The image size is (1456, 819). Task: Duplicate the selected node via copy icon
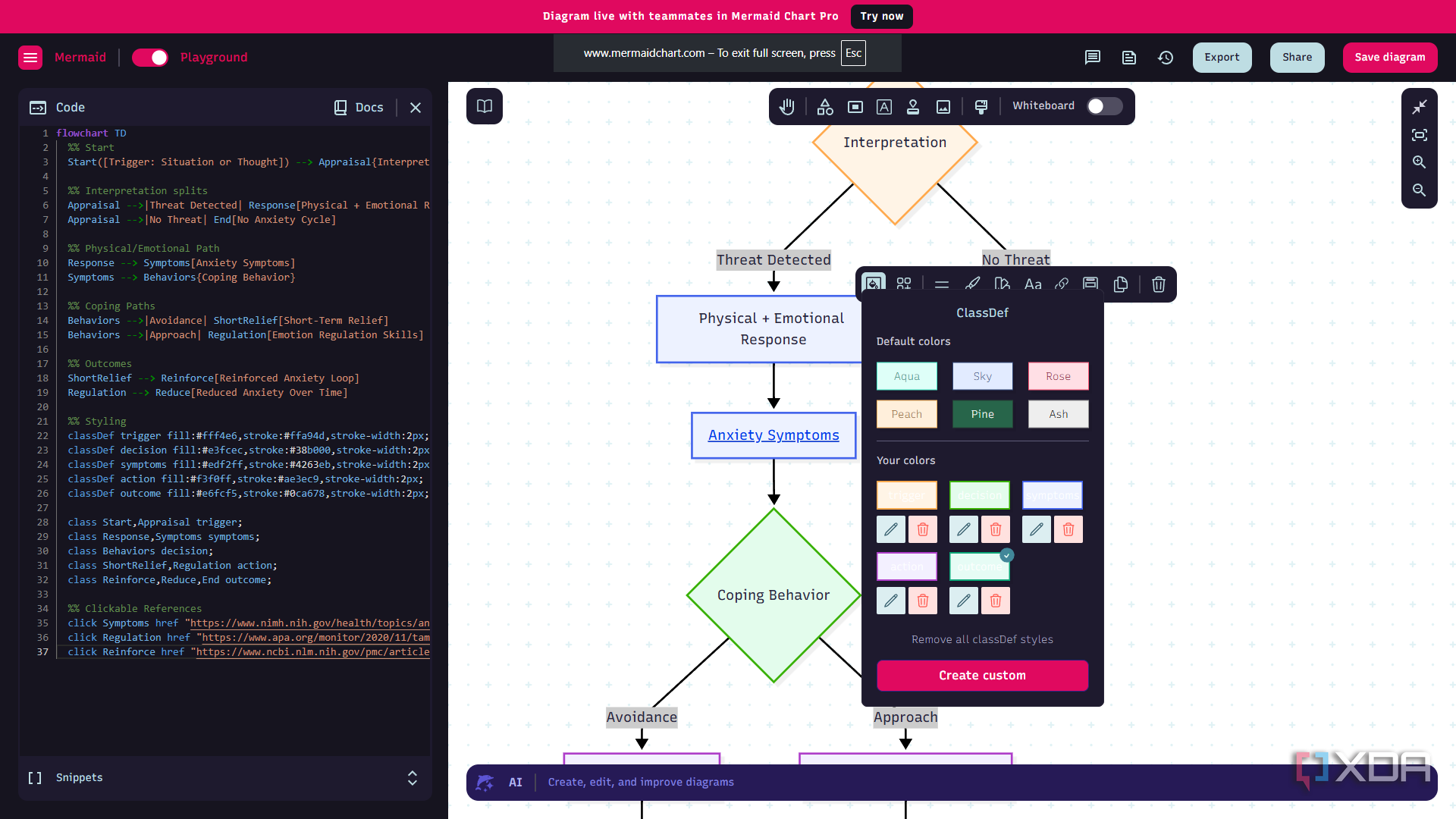1121,284
